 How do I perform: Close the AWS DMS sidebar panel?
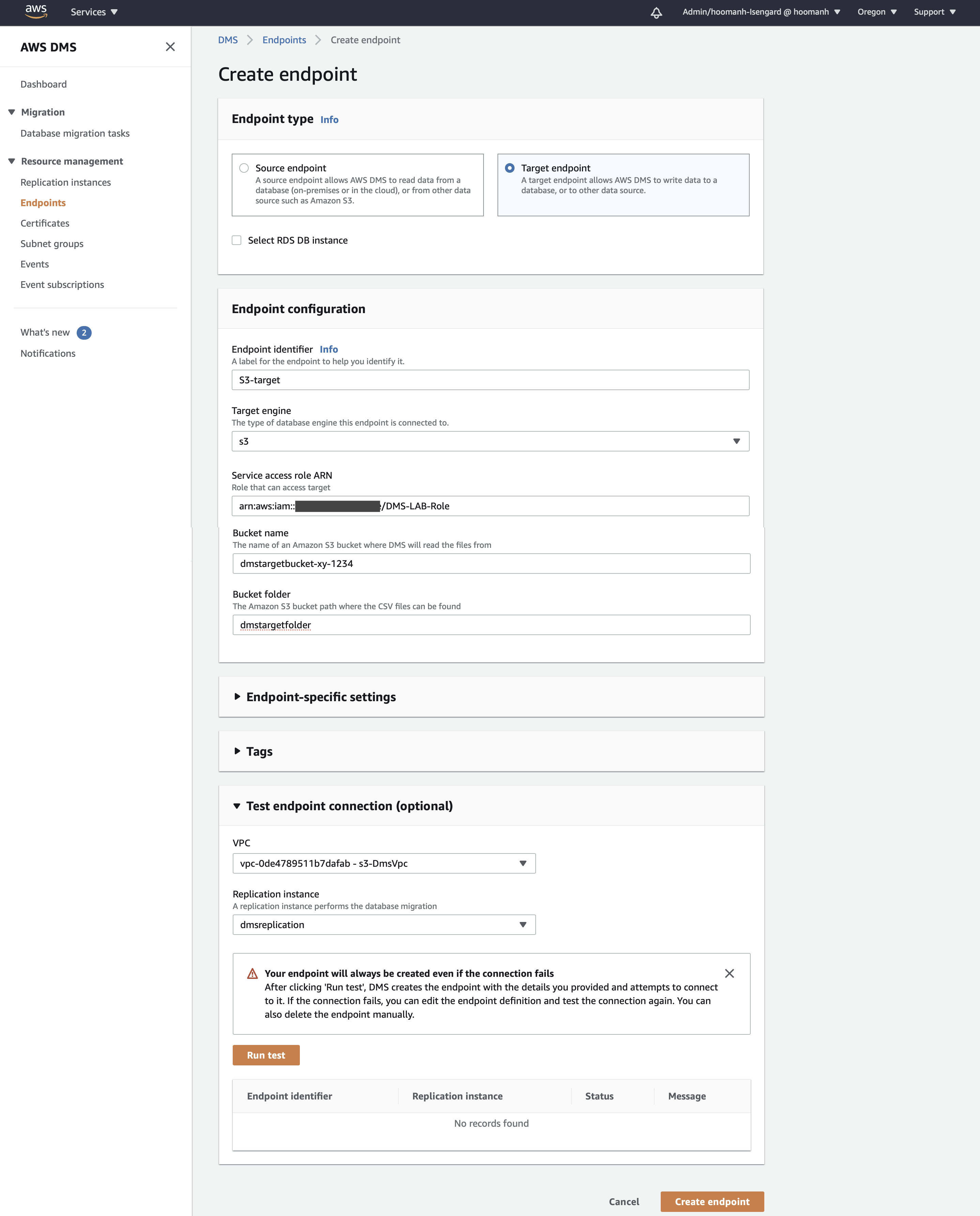pyautogui.click(x=170, y=47)
